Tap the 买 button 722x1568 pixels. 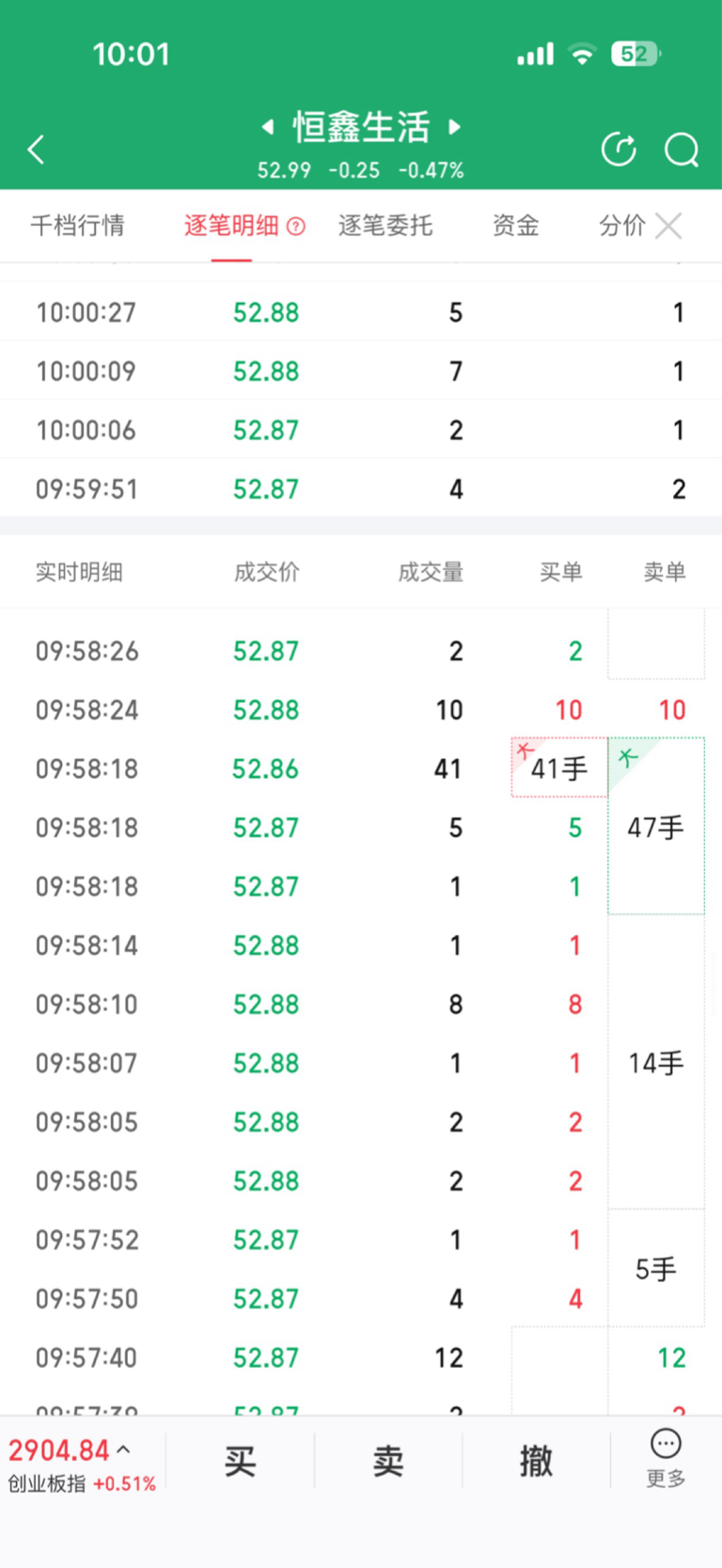tap(240, 1461)
